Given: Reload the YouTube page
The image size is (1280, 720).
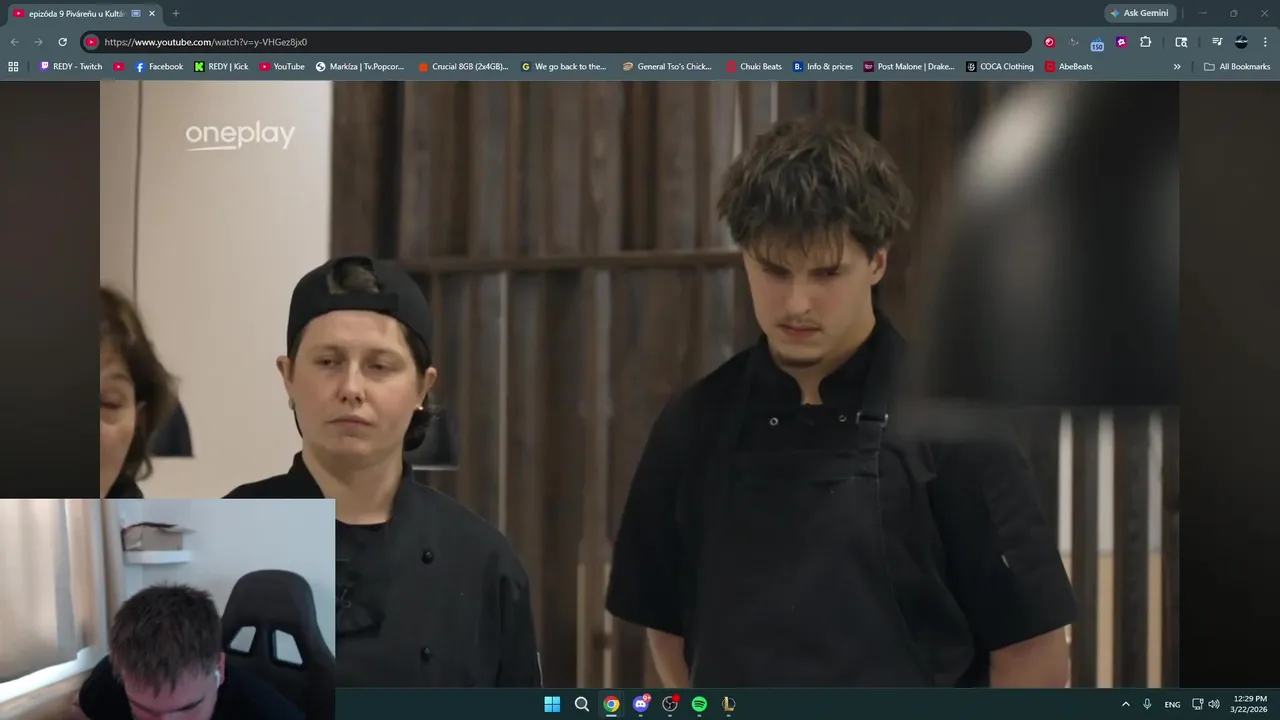Looking at the screenshot, I should [62, 42].
